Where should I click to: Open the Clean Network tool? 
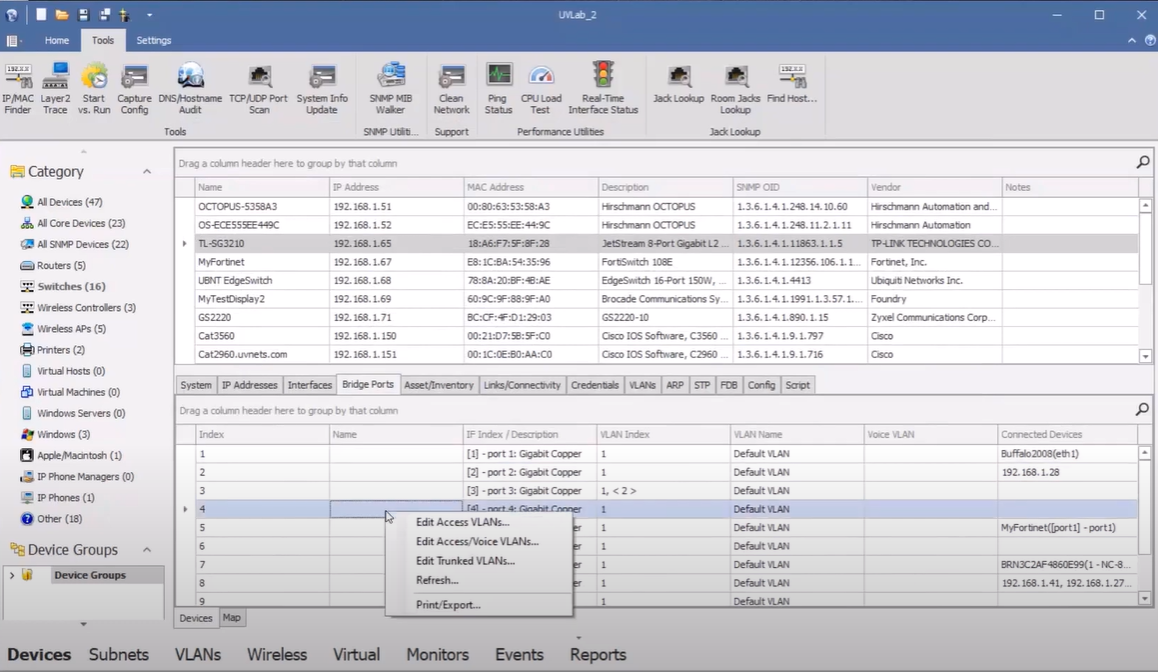451,89
